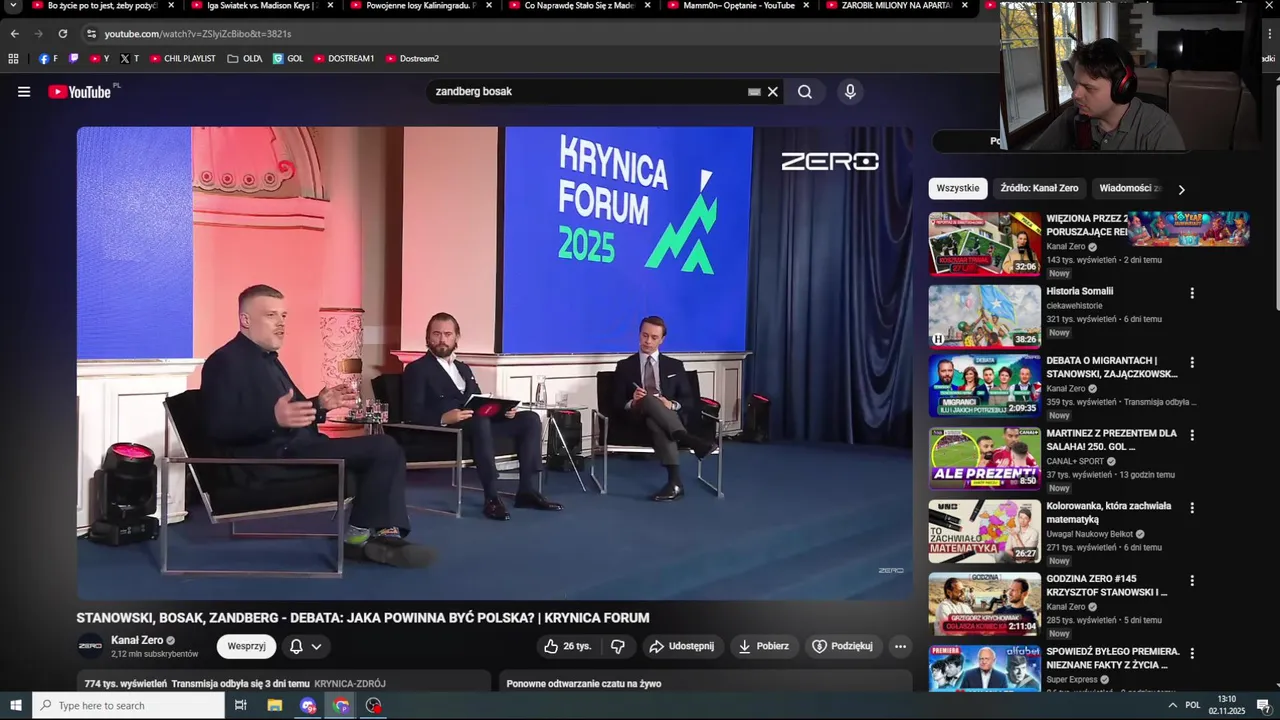
Task: Go to the YouTube home logo
Action: click(x=79, y=92)
